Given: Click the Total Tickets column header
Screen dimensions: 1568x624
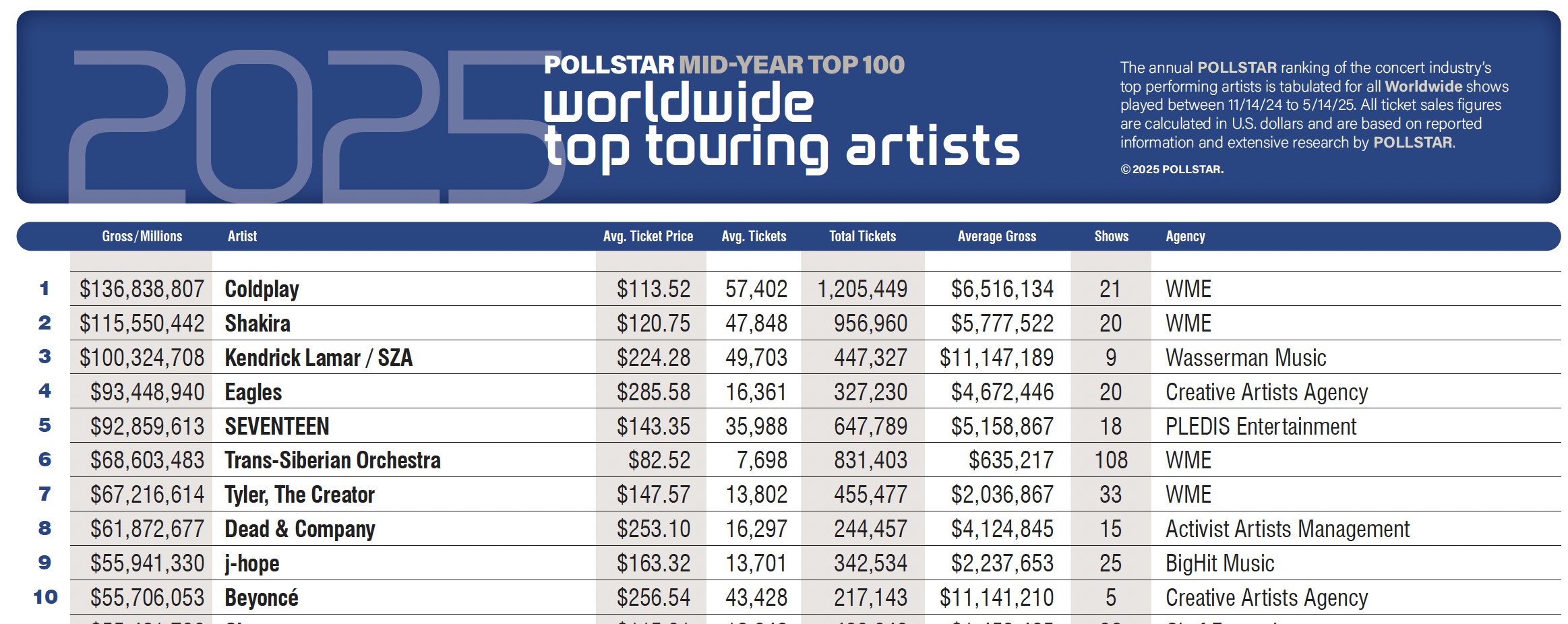Looking at the screenshot, I should pos(862,237).
